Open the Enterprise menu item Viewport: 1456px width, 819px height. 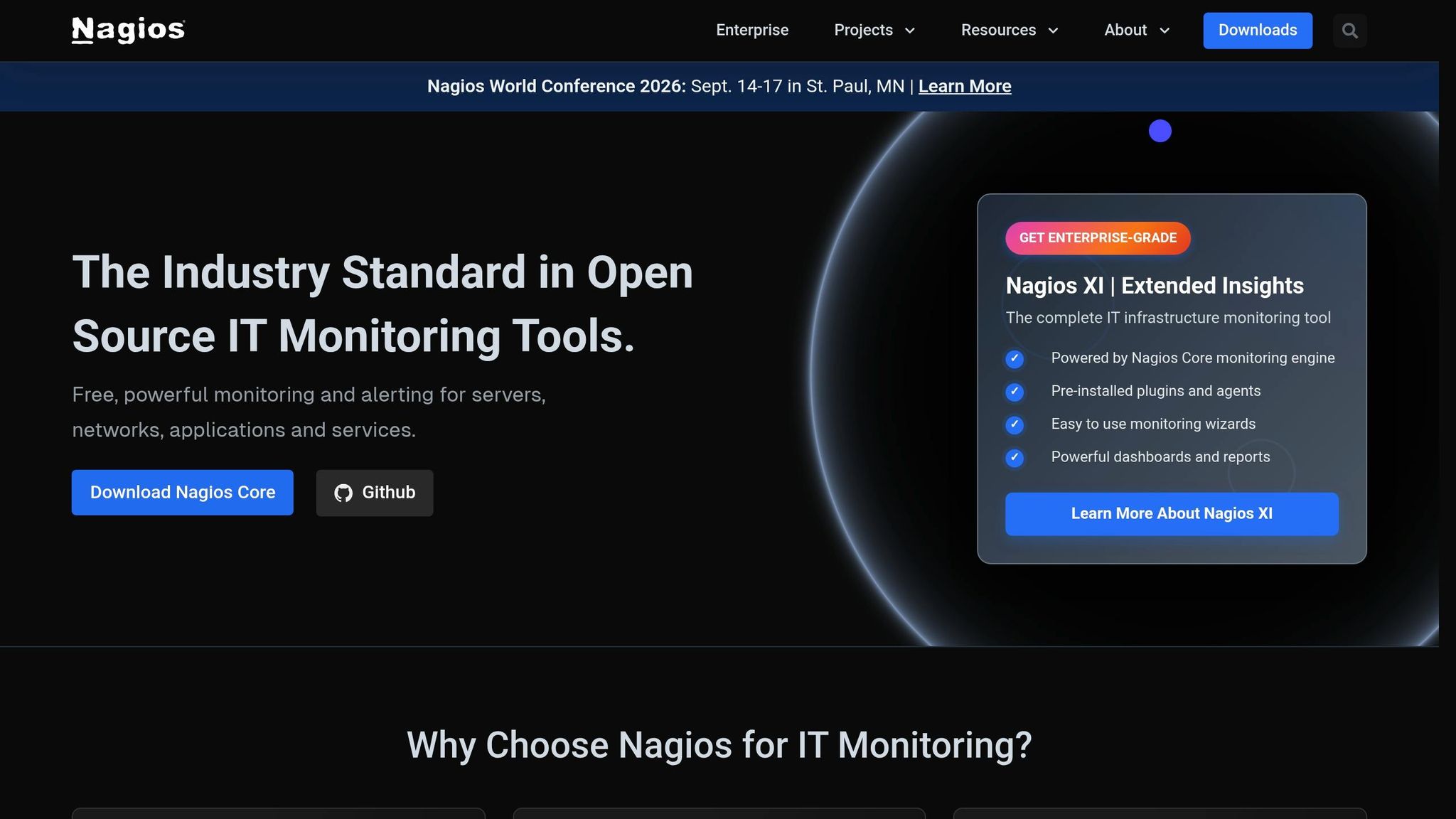[752, 30]
